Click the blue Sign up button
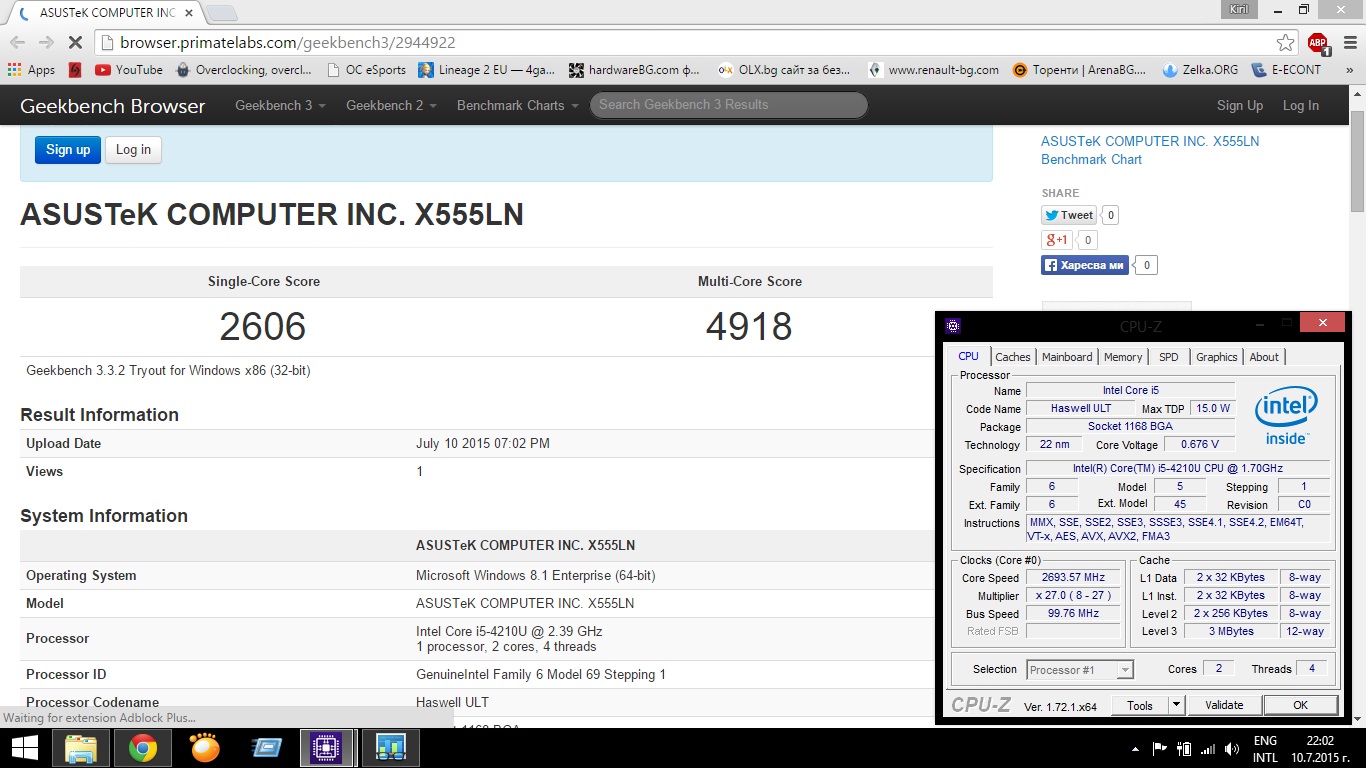 68,150
